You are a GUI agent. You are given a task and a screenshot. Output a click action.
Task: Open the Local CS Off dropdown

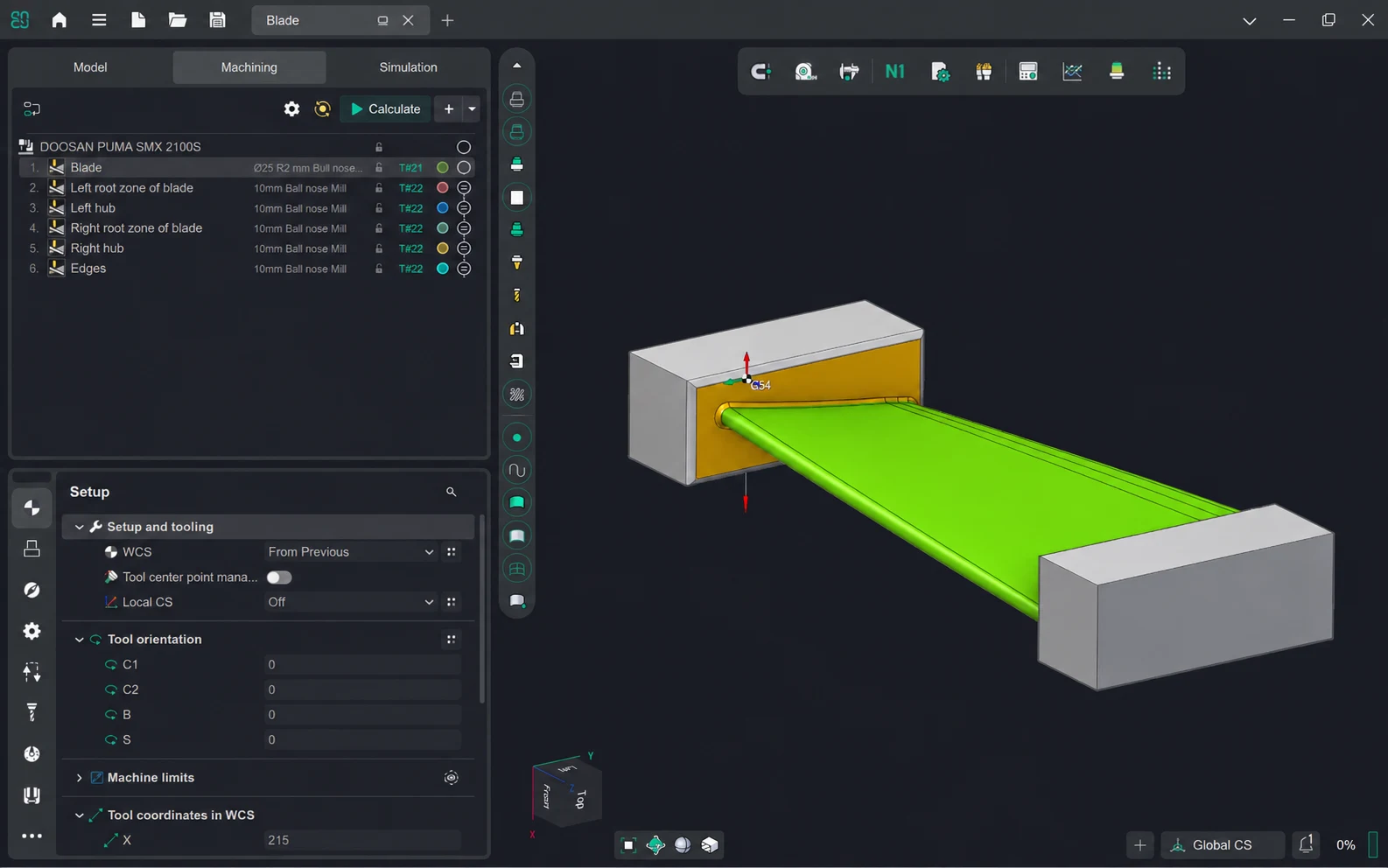coord(350,602)
